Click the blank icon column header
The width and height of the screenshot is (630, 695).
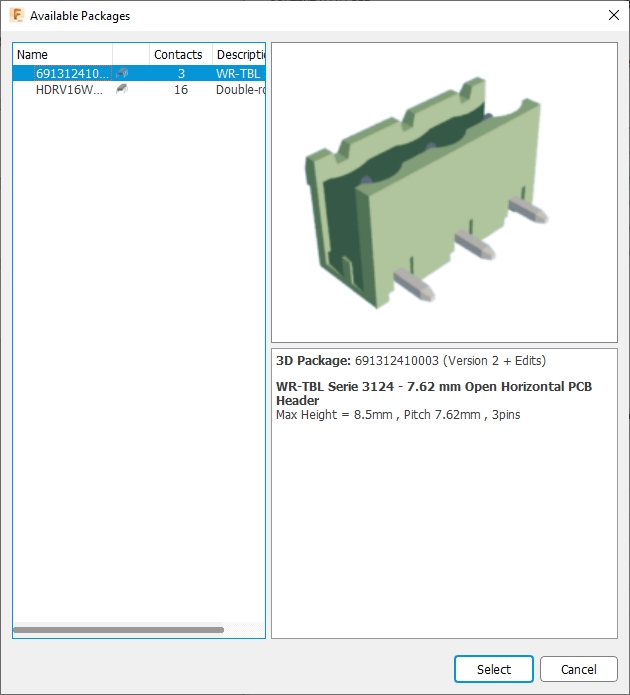(131, 55)
